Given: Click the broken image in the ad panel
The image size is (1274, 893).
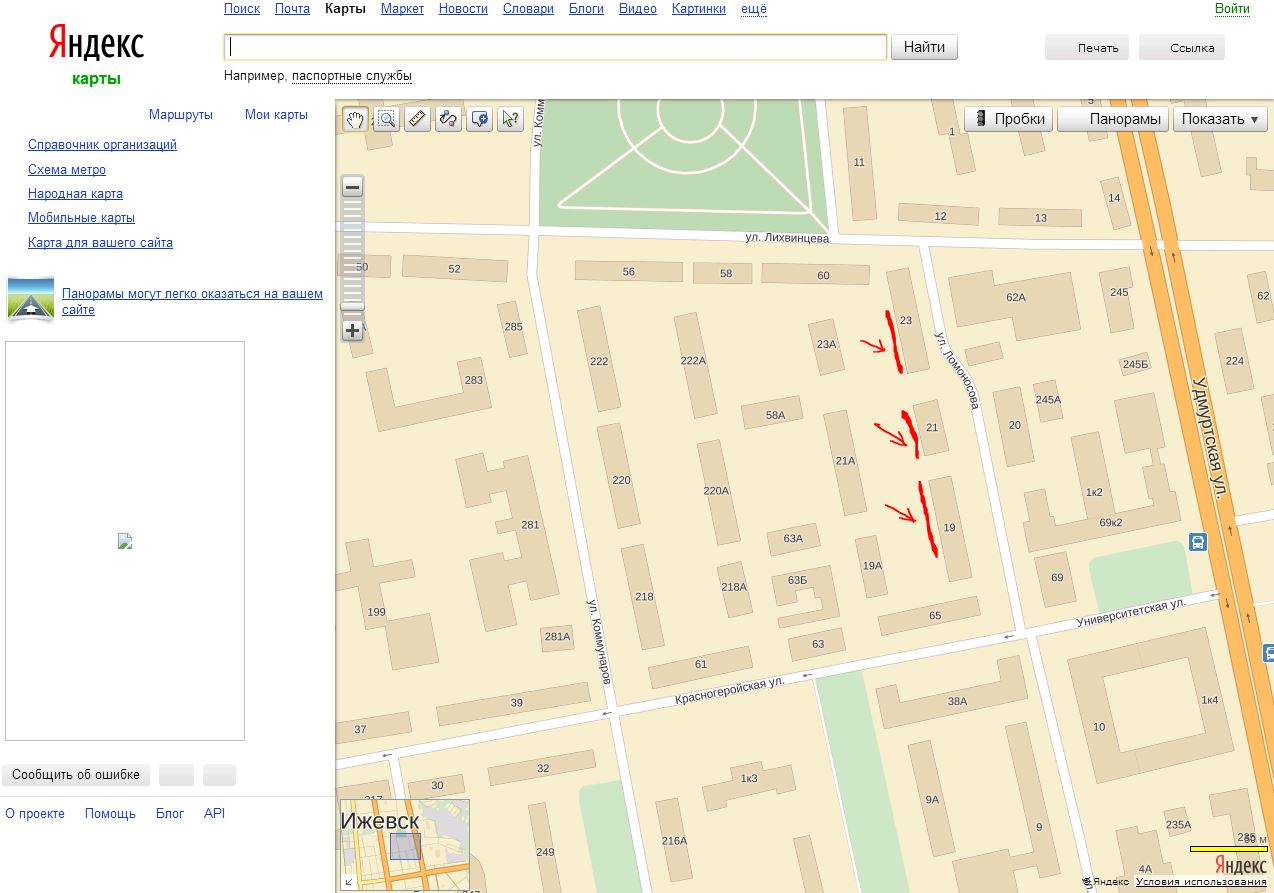Looking at the screenshot, I should pyautogui.click(x=125, y=541).
